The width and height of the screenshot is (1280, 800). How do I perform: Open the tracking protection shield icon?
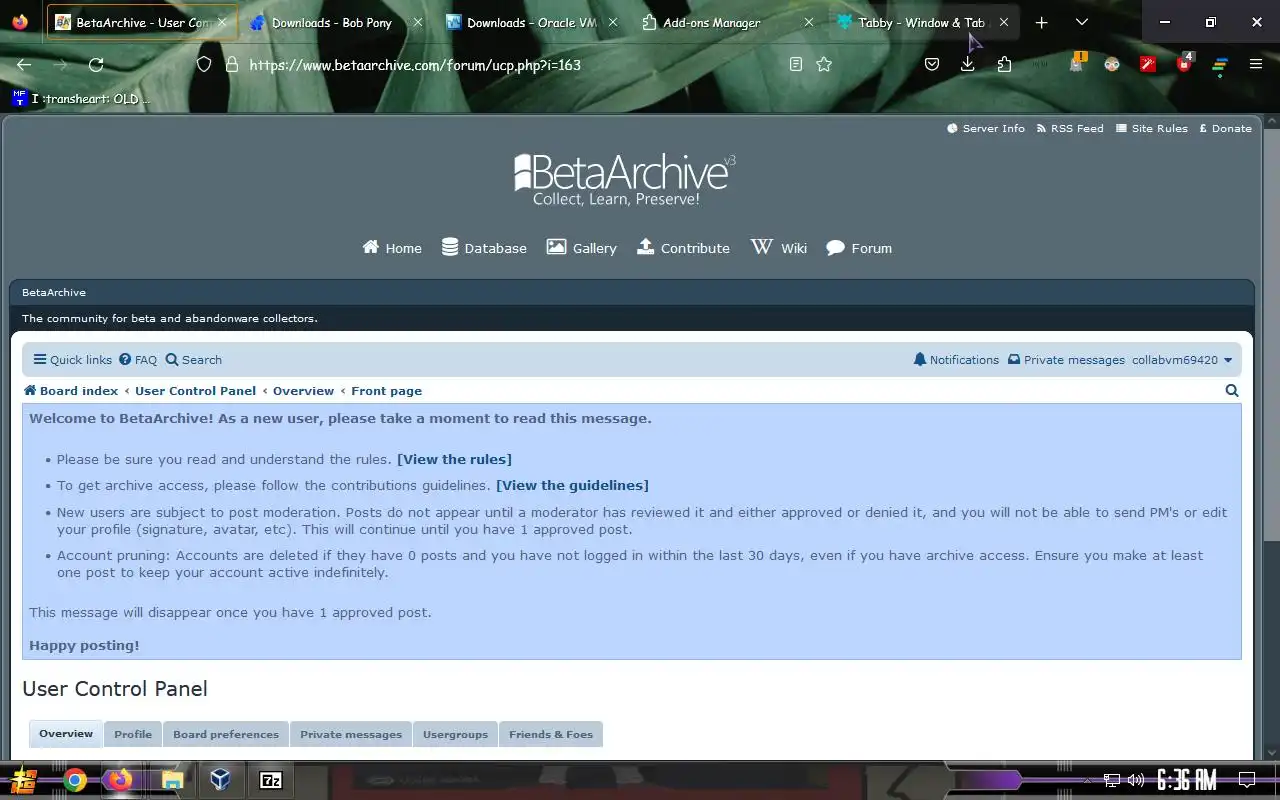pyautogui.click(x=204, y=64)
